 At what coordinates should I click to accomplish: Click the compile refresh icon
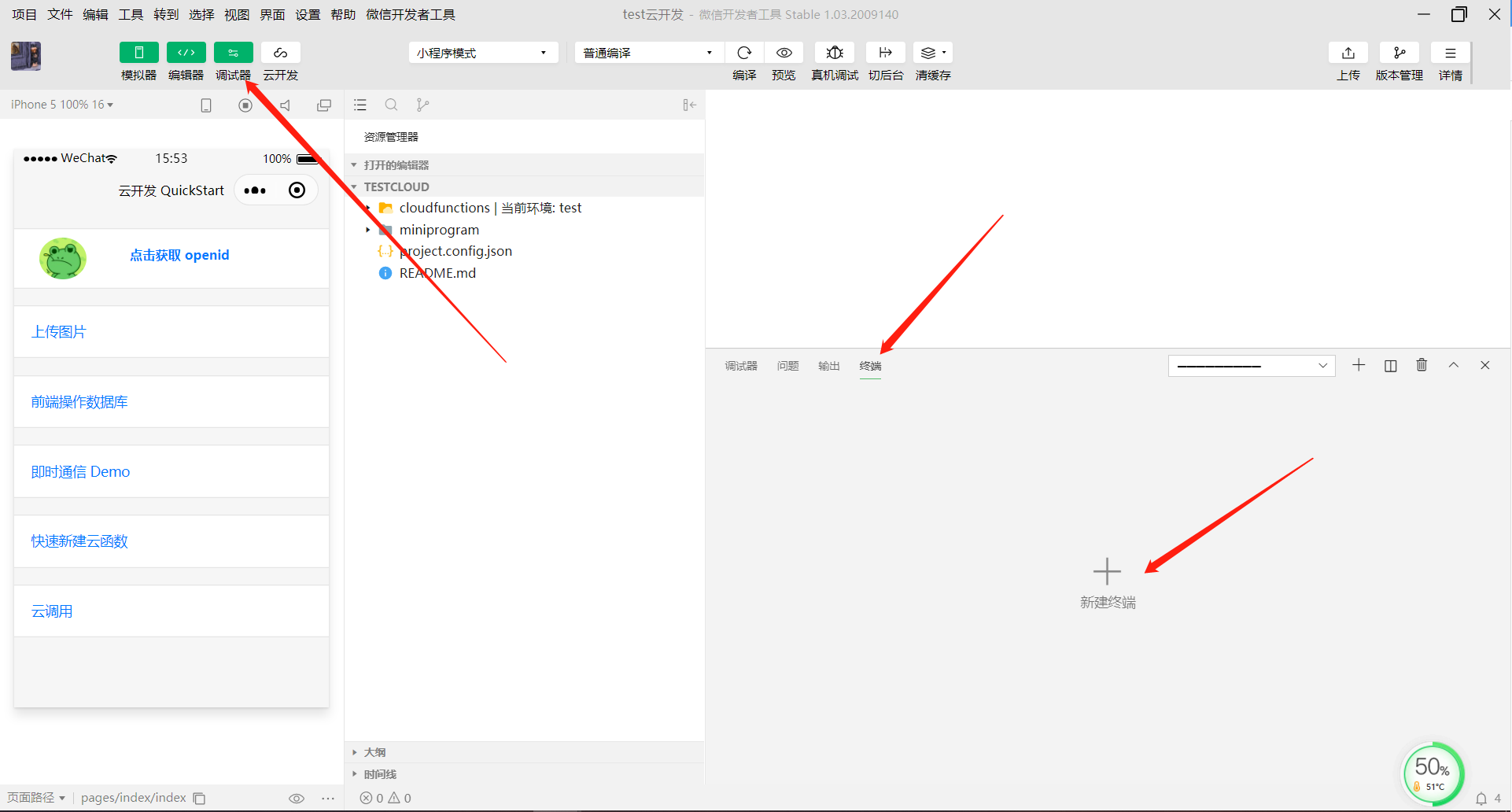(x=744, y=53)
